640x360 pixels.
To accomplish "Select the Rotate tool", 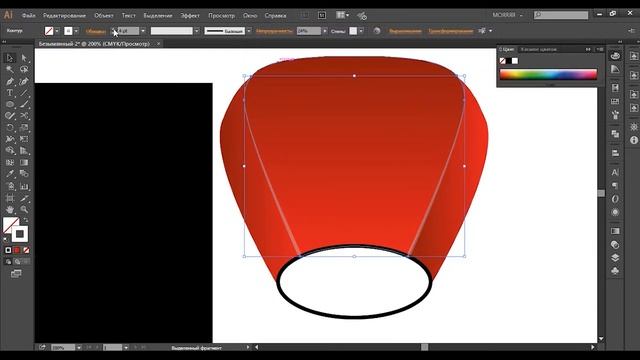I will (x=10, y=128).
